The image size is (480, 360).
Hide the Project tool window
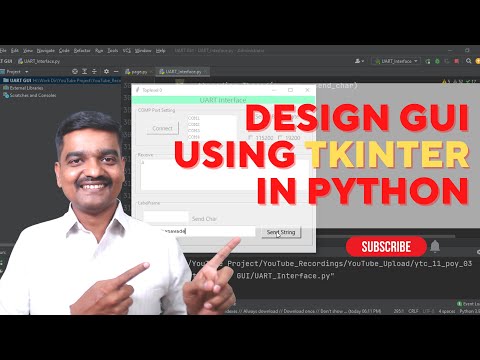point(116,71)
